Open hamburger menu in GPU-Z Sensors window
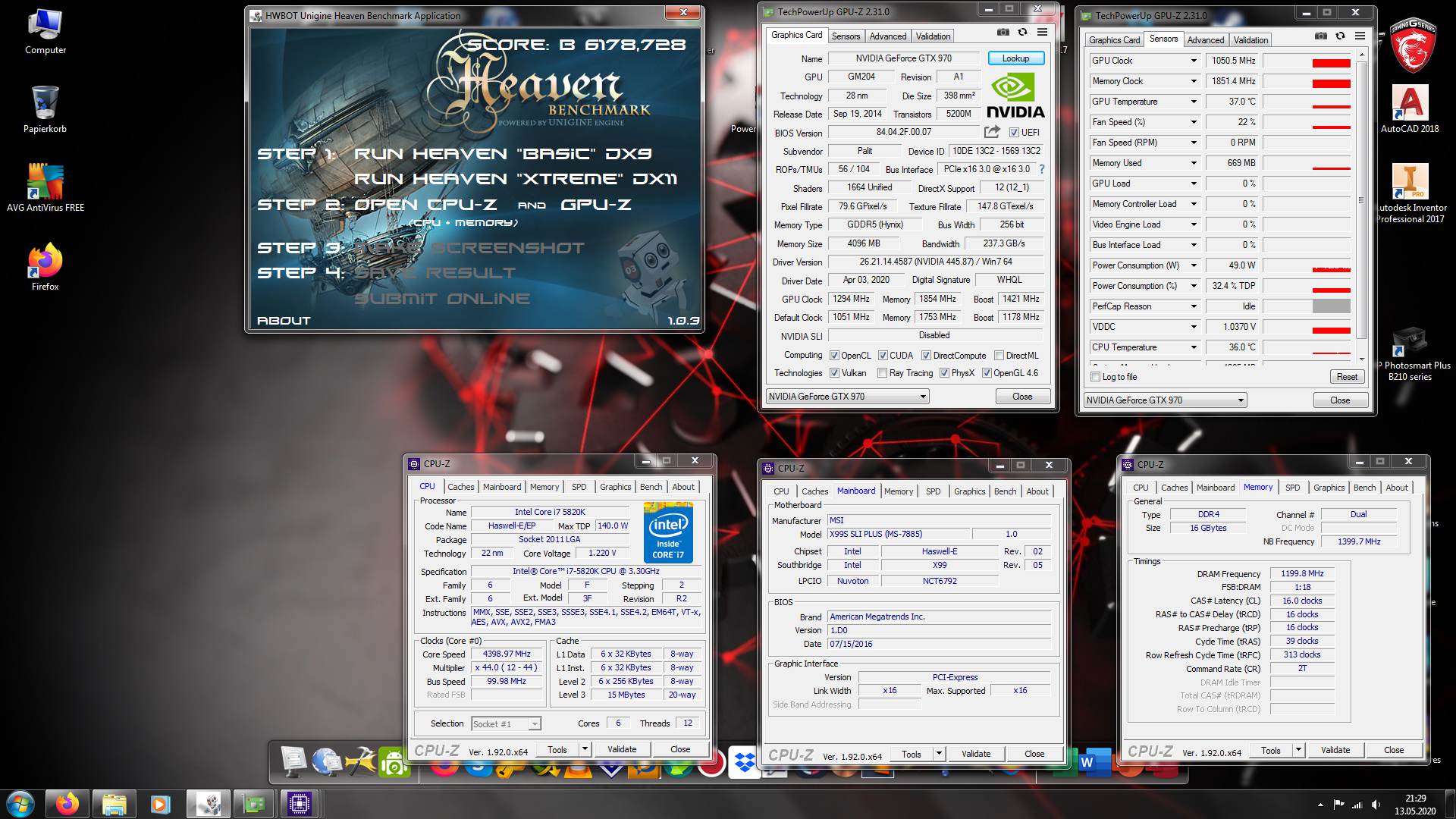1456x819 pixels. pos(1360,36)
